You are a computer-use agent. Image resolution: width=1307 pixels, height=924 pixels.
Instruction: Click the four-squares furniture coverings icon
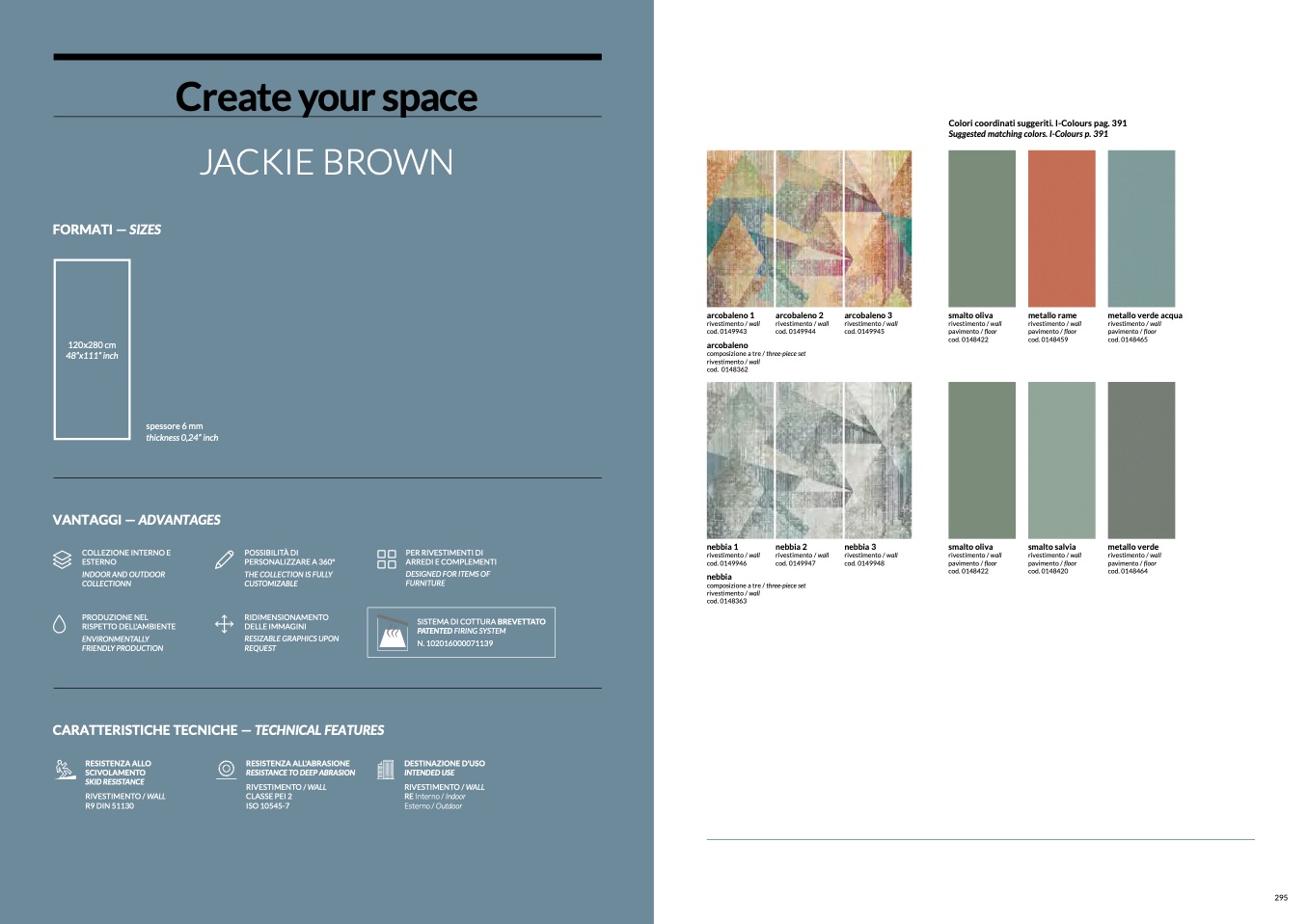click(386, 559)
